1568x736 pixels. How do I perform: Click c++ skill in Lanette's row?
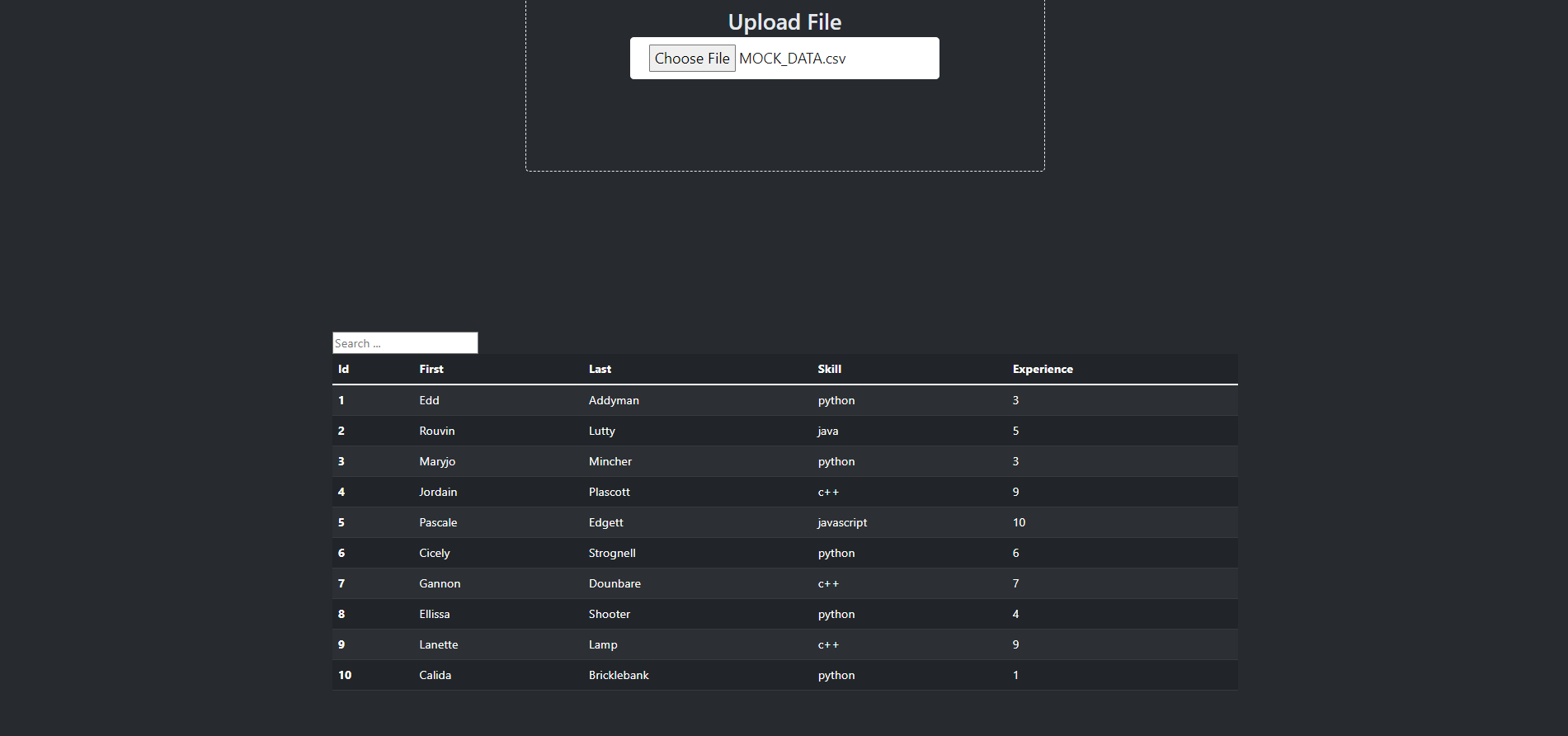pos(828,644)
